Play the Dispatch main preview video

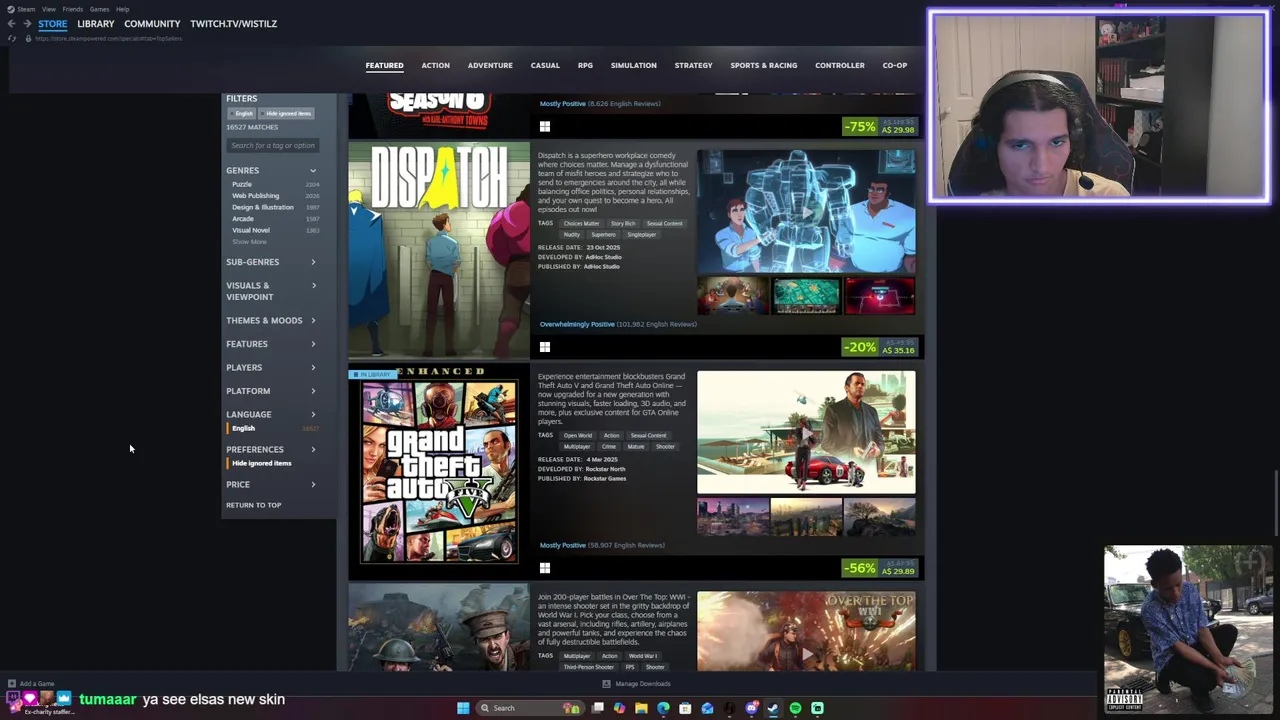pyautogui.click(x=806, y=212)
